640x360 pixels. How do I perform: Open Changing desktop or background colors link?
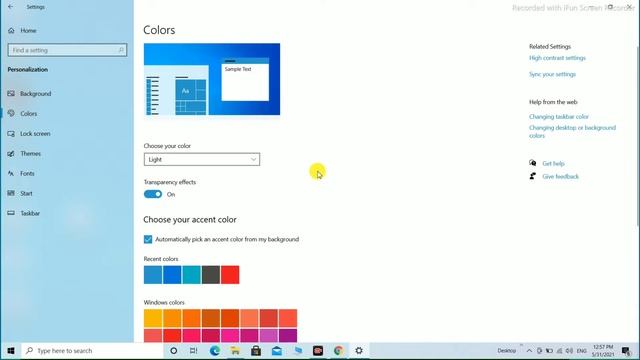point(572,131)
